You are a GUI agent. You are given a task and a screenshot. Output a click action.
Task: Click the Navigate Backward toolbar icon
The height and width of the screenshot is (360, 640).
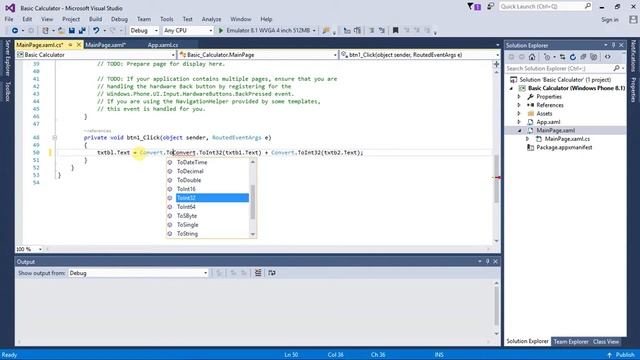click(x=15, y=31)
